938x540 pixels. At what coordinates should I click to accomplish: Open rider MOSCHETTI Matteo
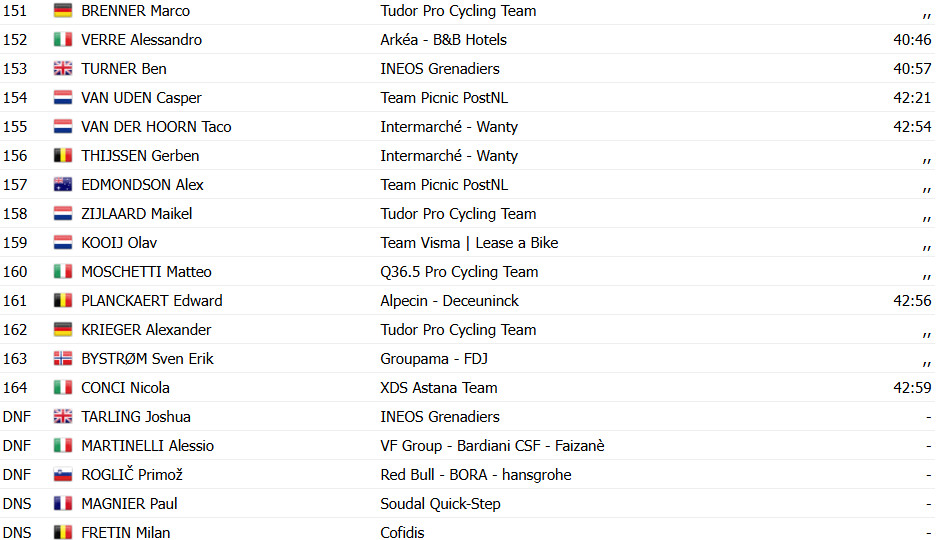coord(147,271)
